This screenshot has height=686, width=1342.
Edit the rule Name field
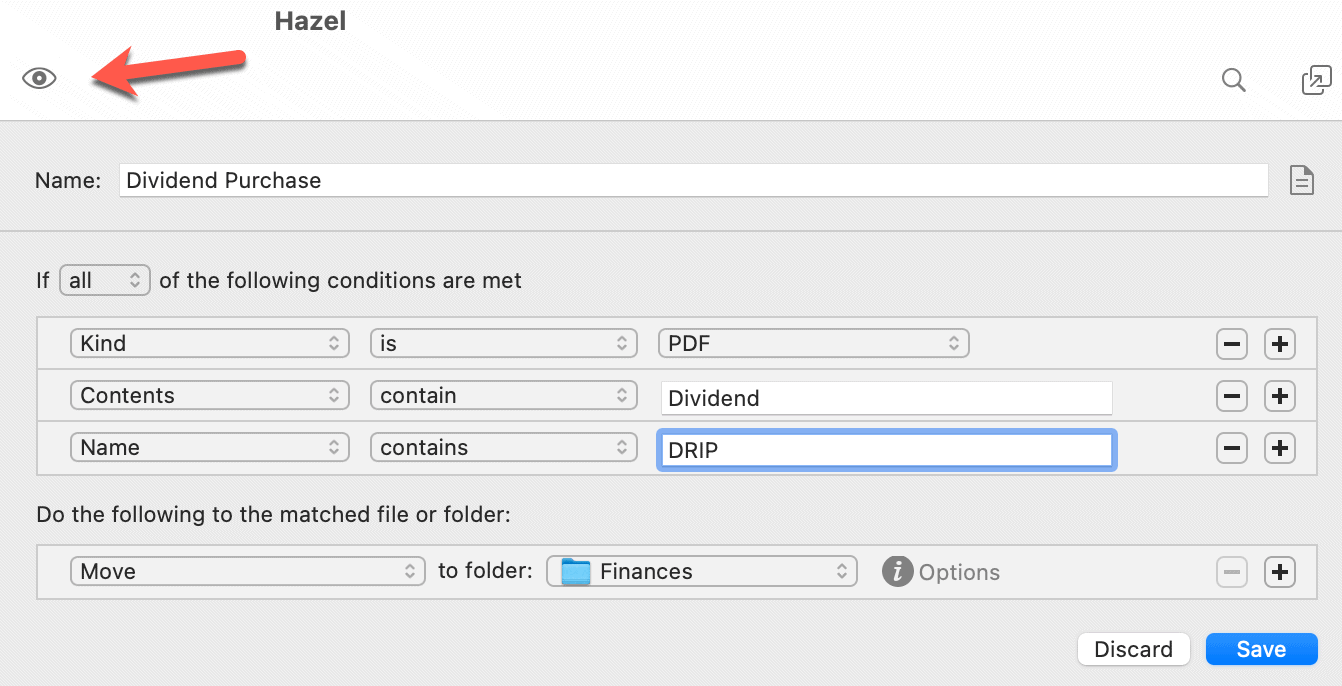click(693, 180)
